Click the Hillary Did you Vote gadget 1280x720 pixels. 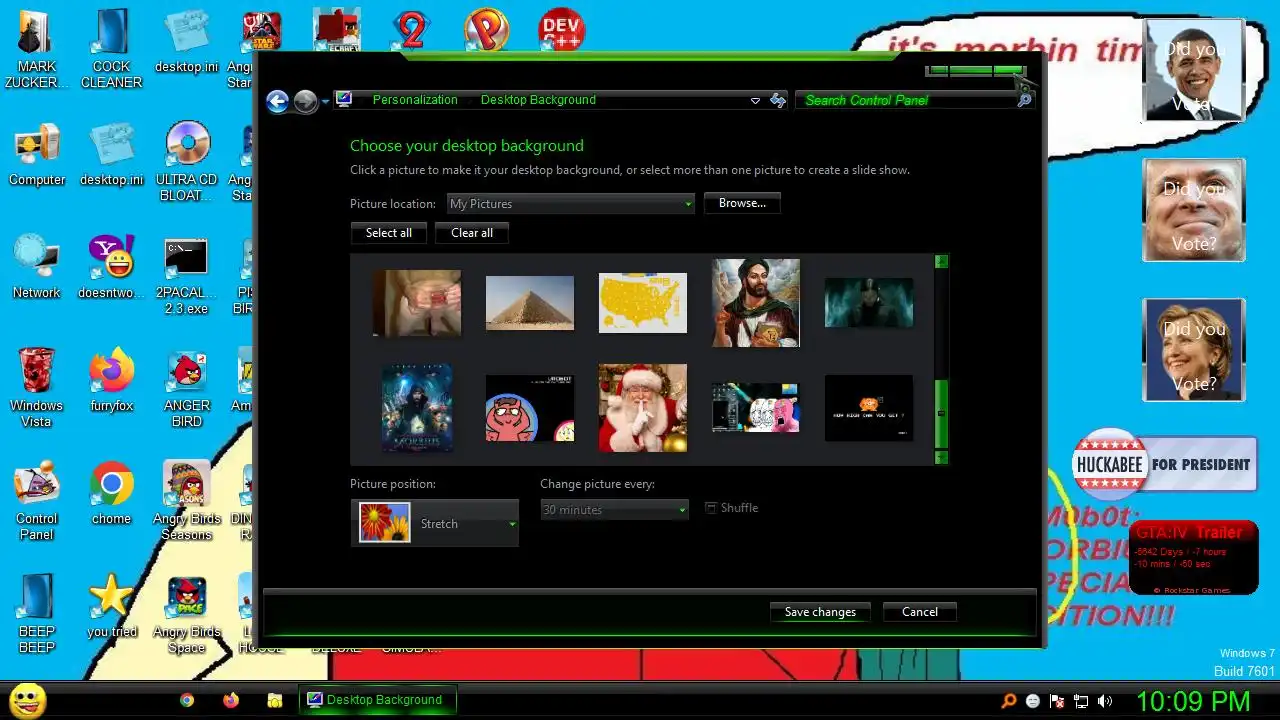(x=1193, y=350)
